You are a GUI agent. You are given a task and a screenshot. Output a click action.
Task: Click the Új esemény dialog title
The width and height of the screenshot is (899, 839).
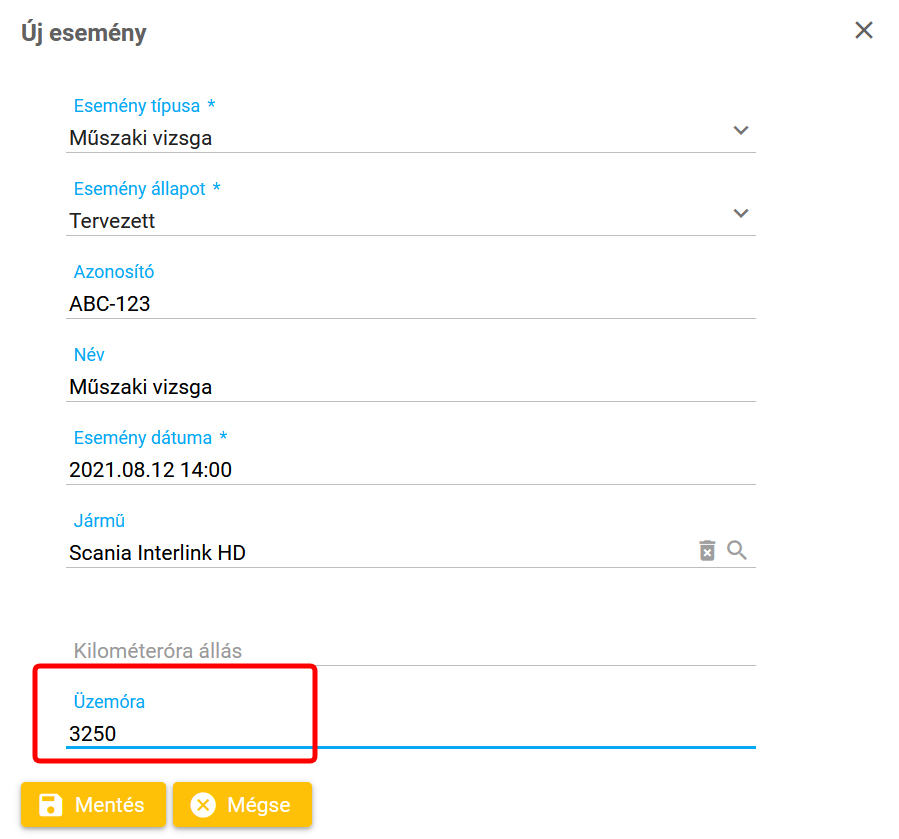click(84, 33)
